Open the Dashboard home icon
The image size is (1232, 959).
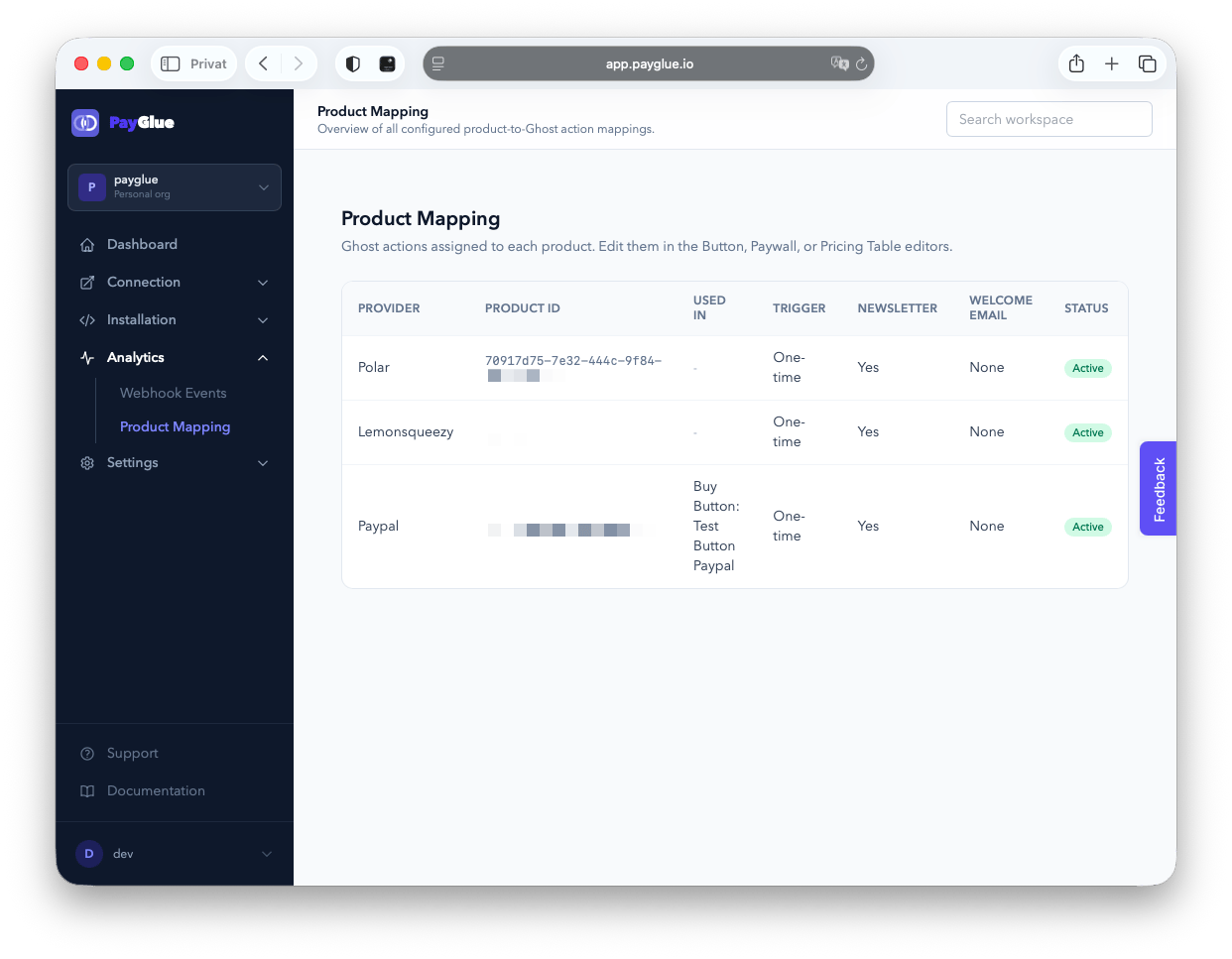coord(87,245)
